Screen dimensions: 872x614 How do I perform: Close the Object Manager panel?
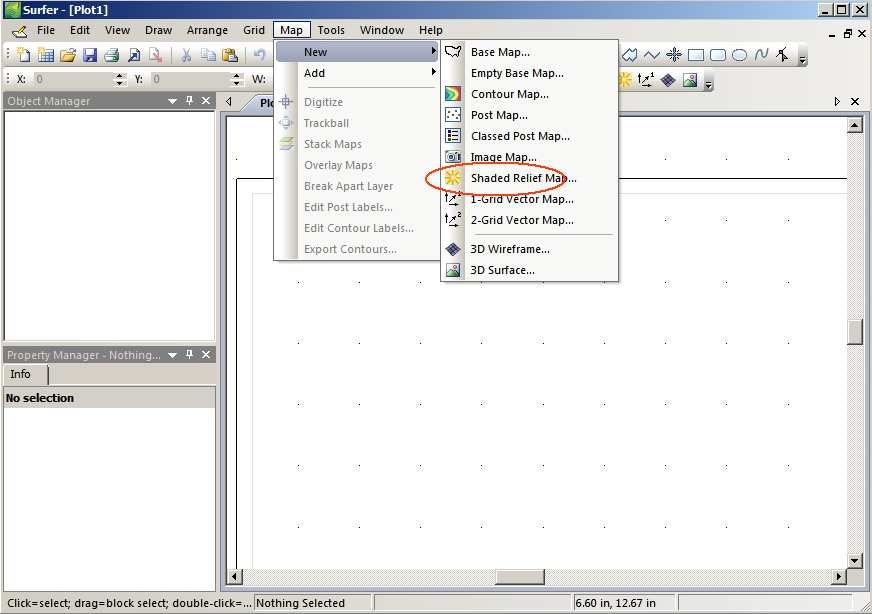pos(206,101)
